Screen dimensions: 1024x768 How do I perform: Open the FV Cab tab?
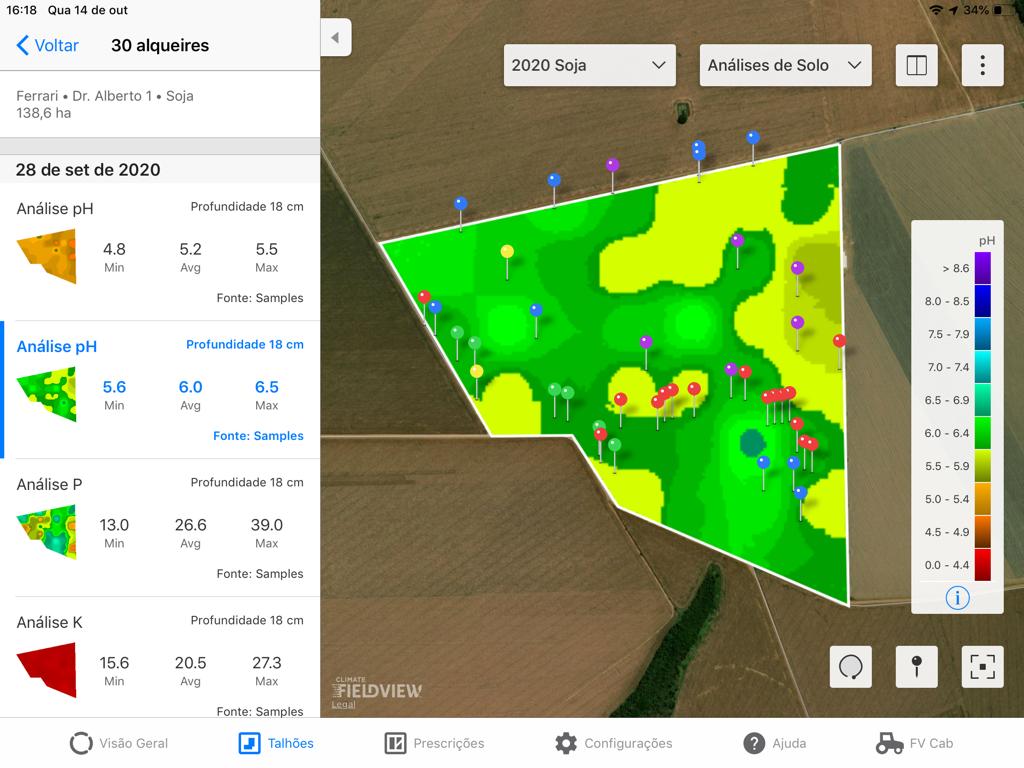click(914, 743)
